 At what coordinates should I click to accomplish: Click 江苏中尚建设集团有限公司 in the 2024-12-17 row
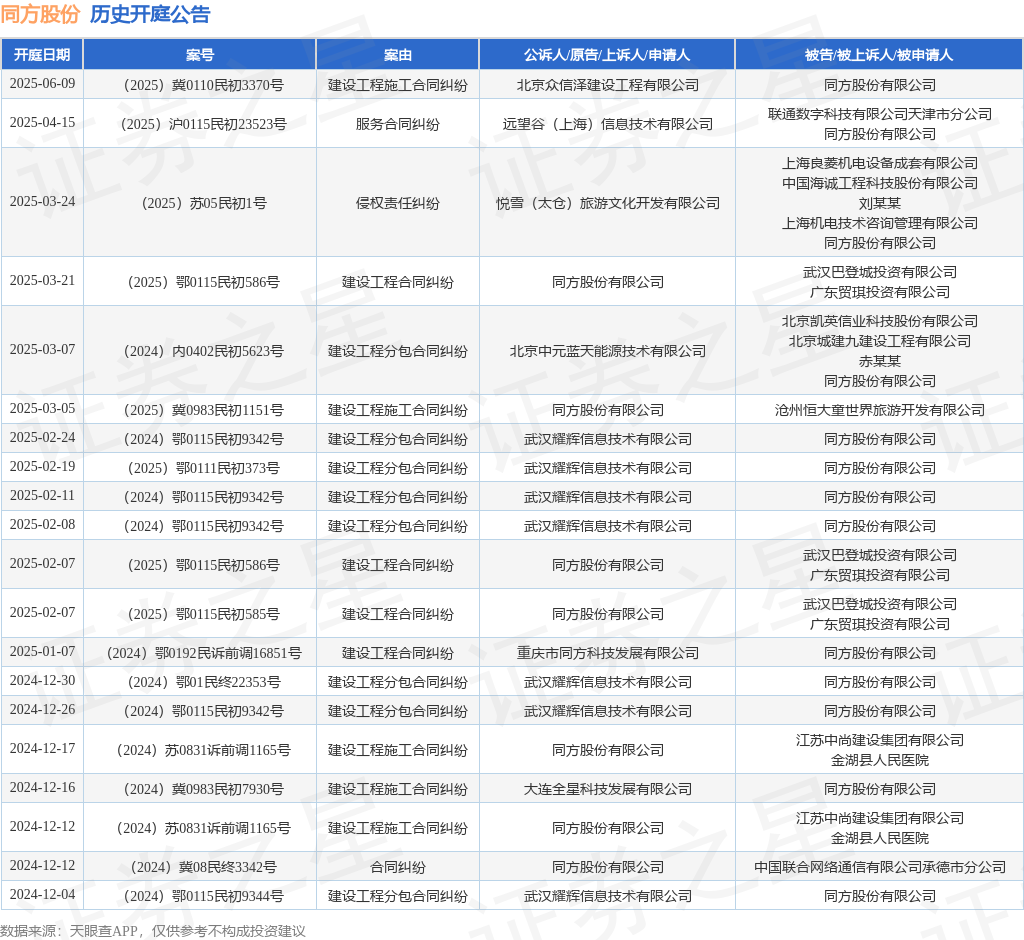pyautogui.click(x=879, y=740)
